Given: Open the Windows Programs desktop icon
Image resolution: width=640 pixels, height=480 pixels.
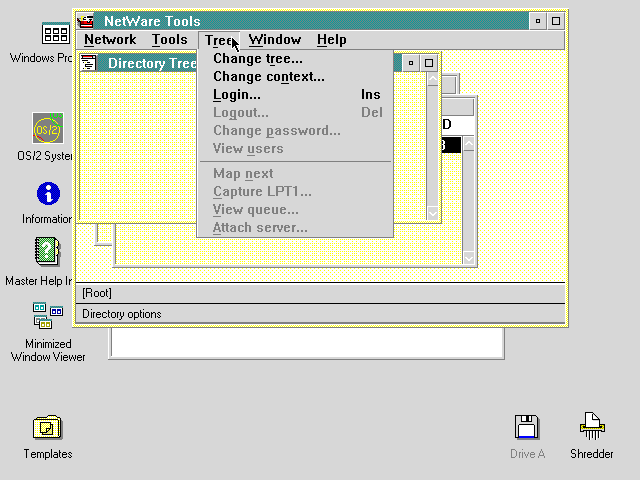Looking at the screenshot, I should [x=56, y=33].
